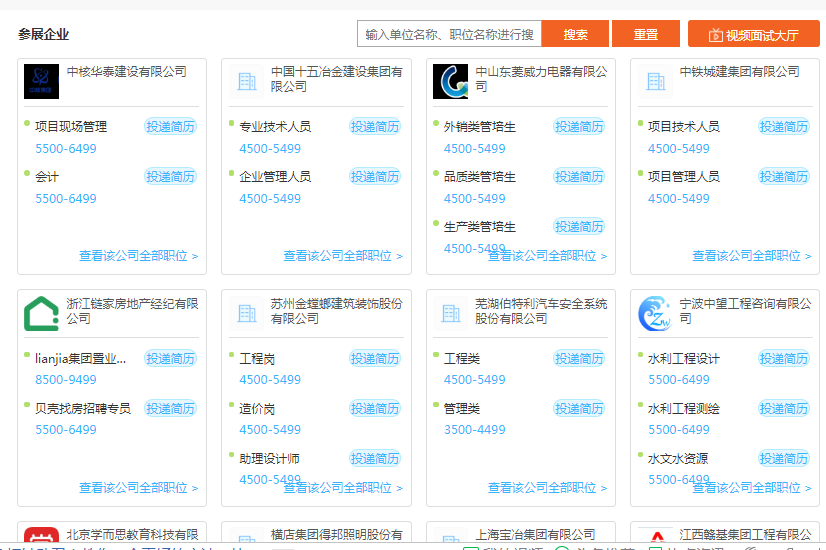Open the 视频面试大厅 video interview hall
826x550 pixels.
[753, 35]
